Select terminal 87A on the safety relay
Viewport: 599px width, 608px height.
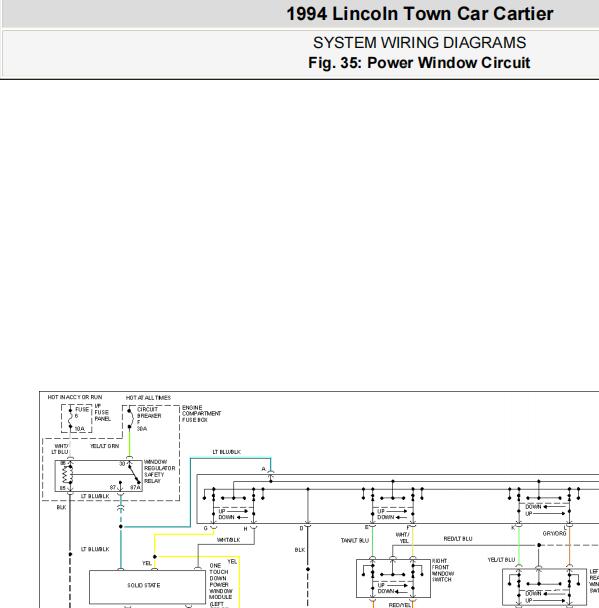[x=136, y=487]
